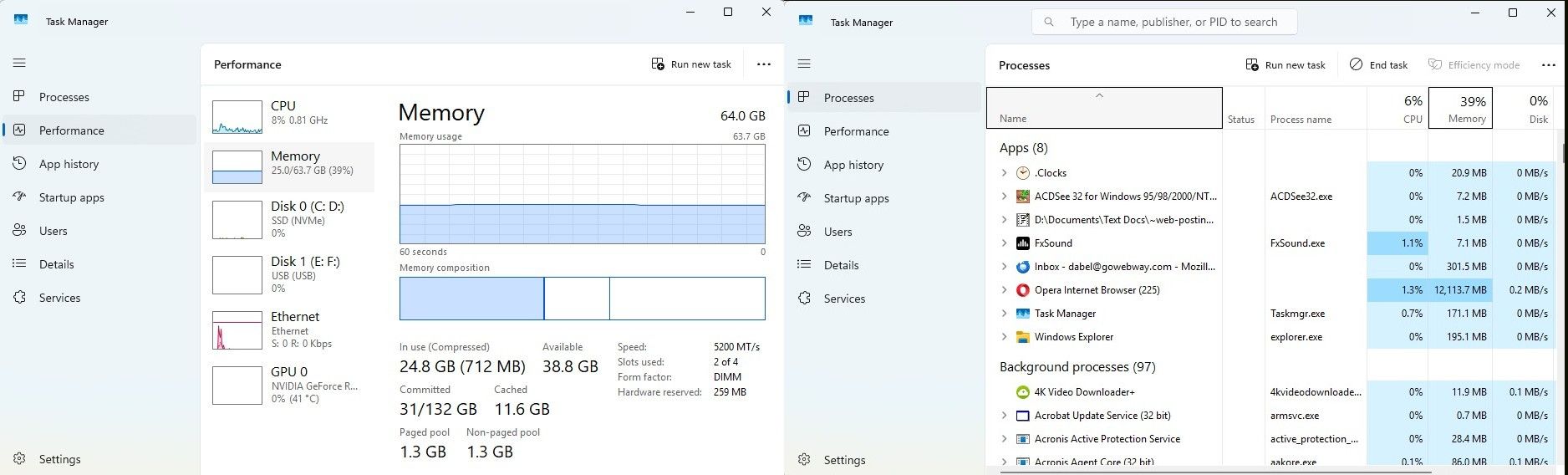This screenshot has width=1568, height=475.
Task: Open App history in right Task Manager window
Action: pyautogui.click(x=885, y=165)
